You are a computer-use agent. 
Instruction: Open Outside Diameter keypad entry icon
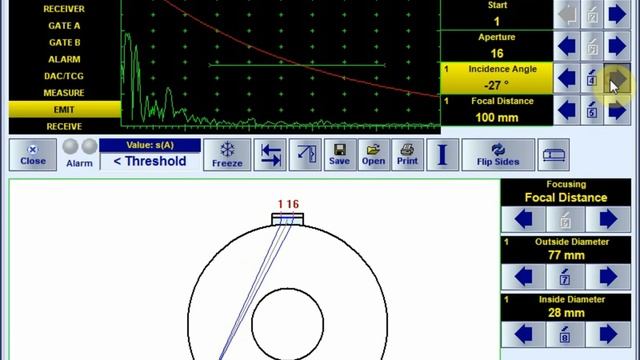[565, 277]
